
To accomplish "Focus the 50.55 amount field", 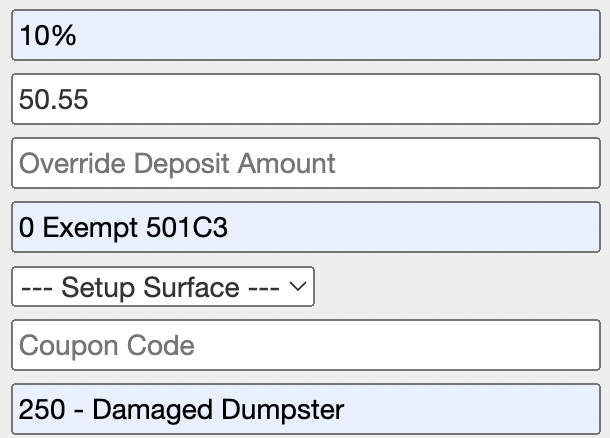I will pyautogui.click(x=305, y=99).
